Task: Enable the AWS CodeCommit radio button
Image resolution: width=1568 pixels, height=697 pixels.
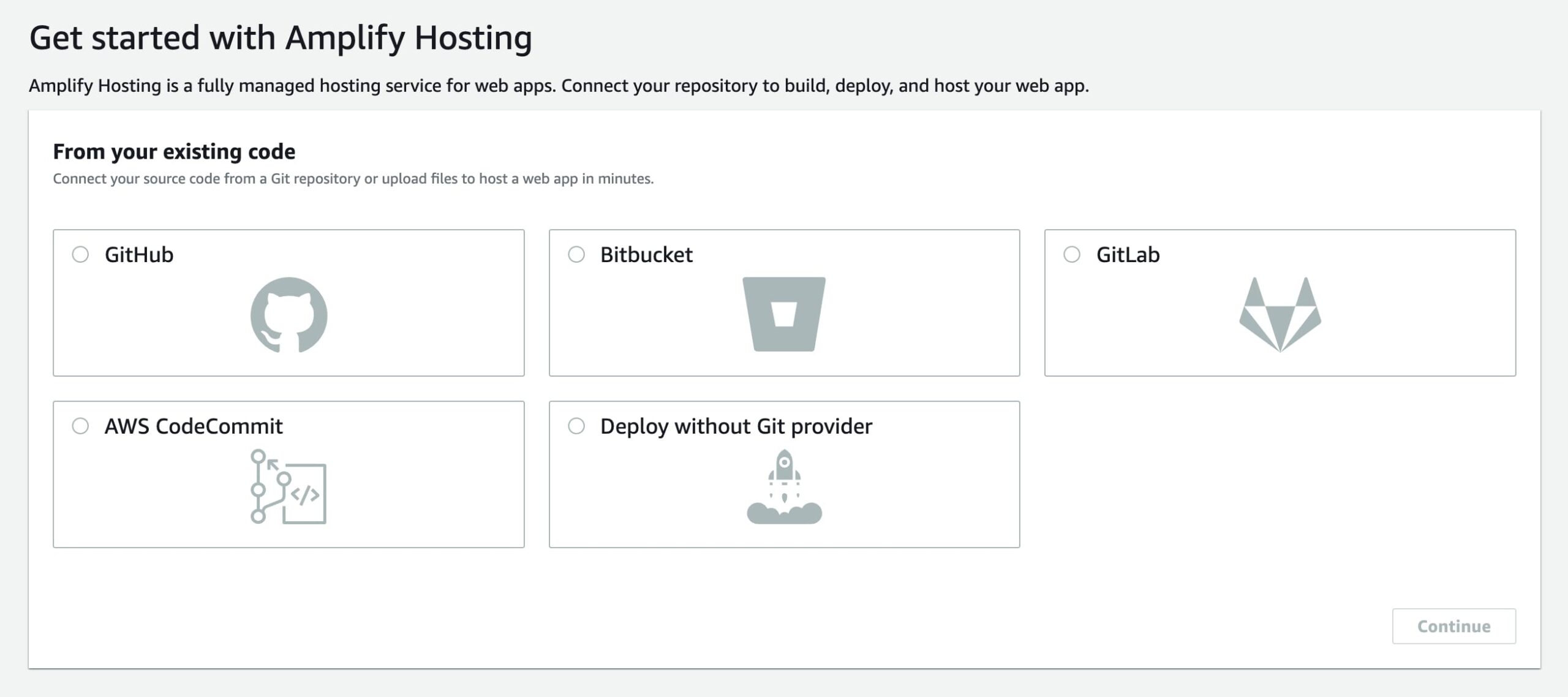Action: pos(80,426)
